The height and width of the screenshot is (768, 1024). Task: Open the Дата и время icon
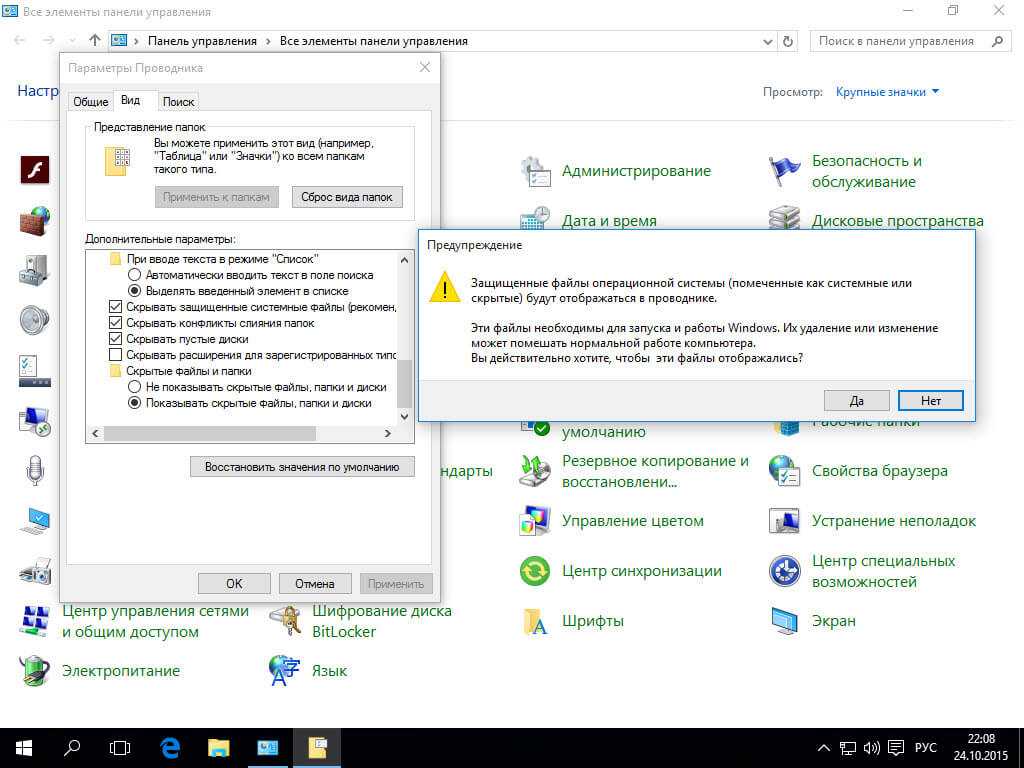tap(536, 219)
